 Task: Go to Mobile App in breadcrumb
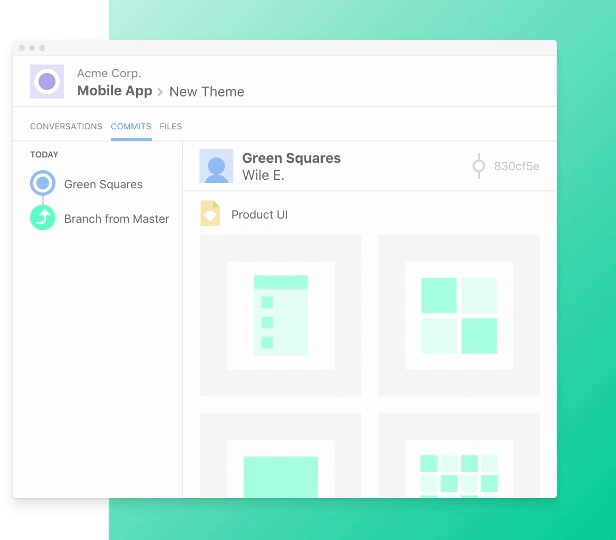coord(115,91)
